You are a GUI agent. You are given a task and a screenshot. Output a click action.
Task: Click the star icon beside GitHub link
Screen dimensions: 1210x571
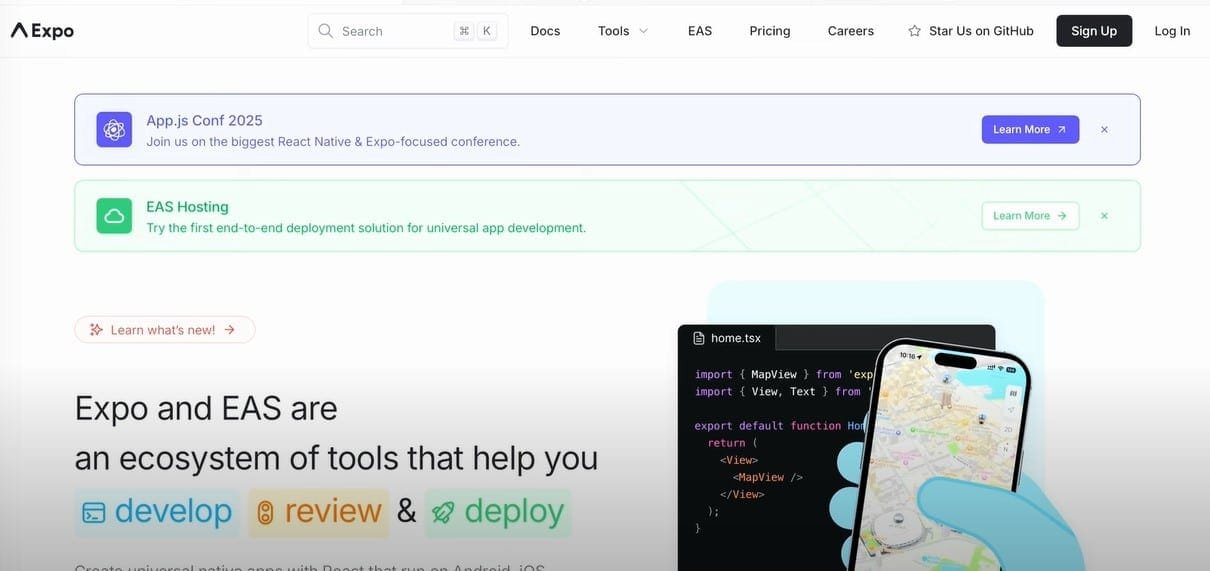[914, 31]
